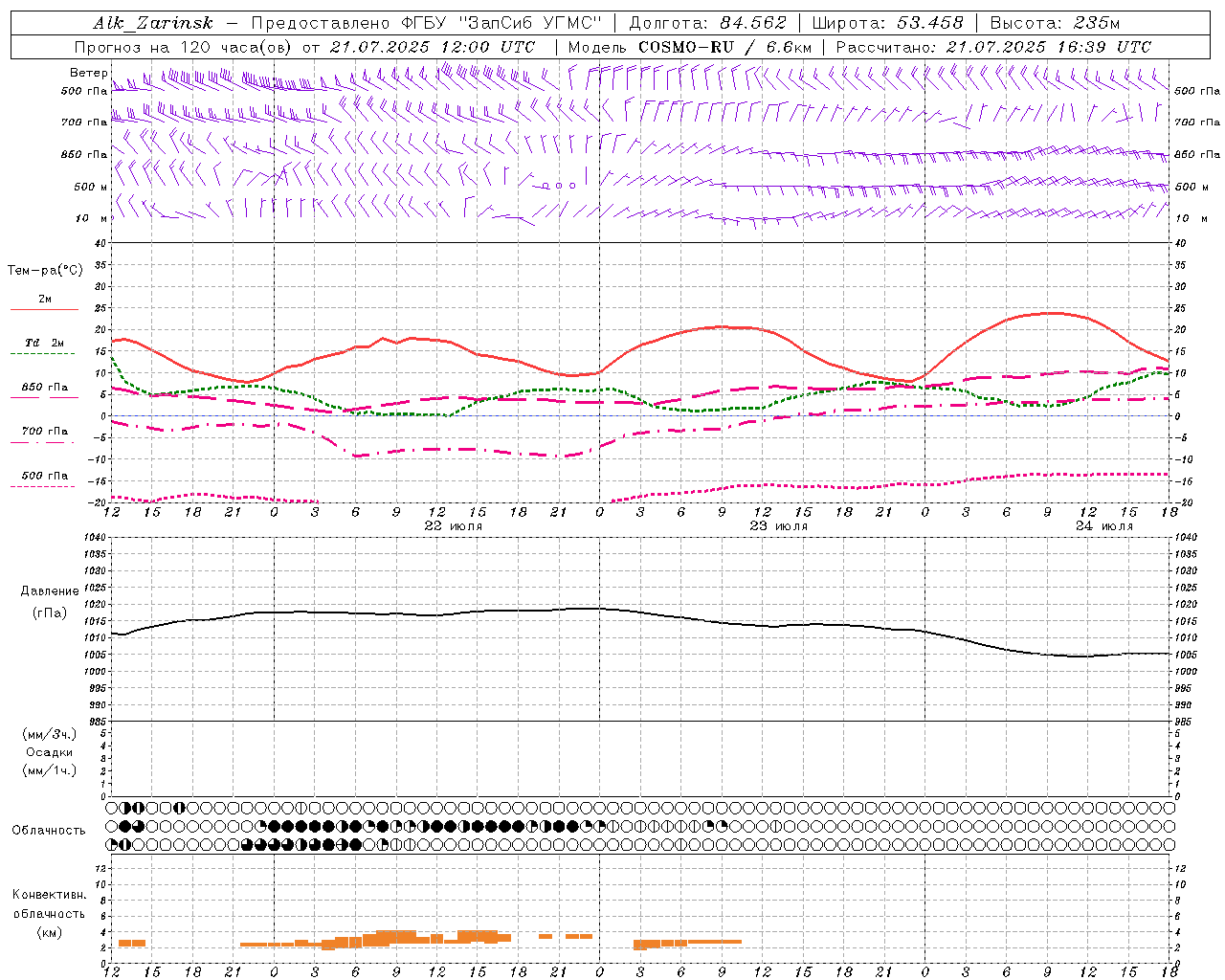Select the Модель COSMO-RU / 6.6км label

[x=689, y=47]
